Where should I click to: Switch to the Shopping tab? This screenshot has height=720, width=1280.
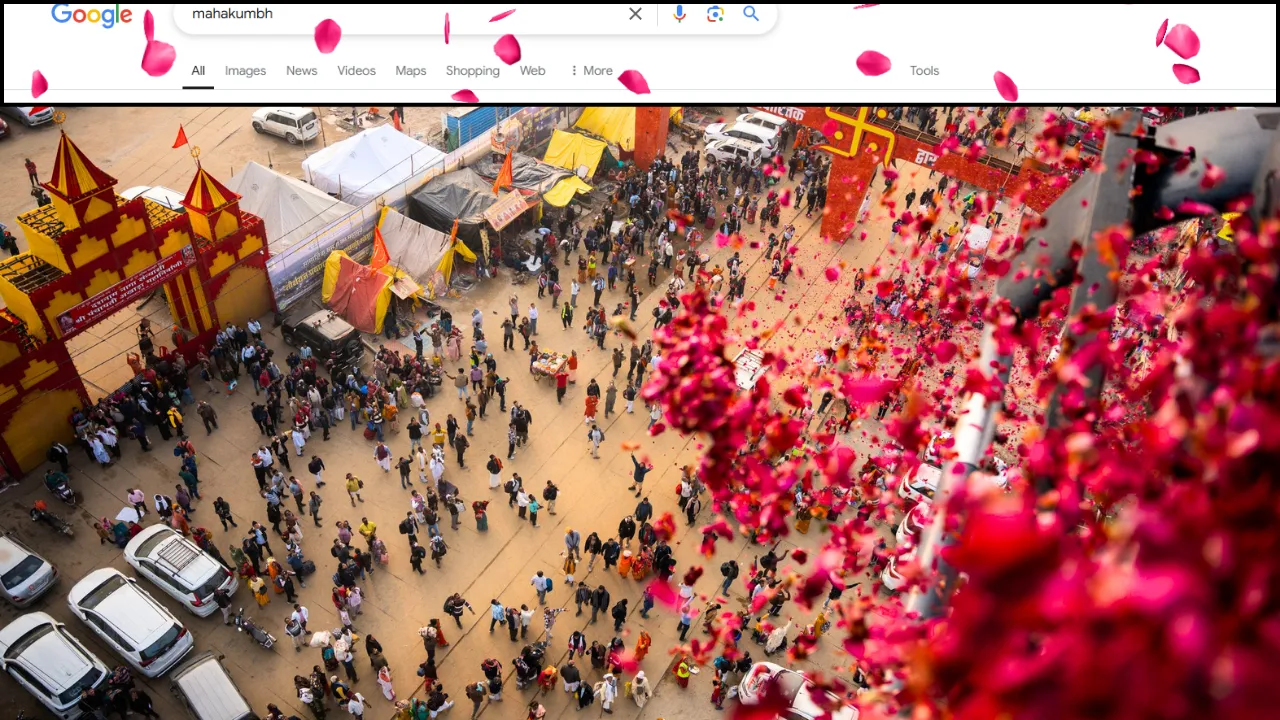click(x=473, y=71)
